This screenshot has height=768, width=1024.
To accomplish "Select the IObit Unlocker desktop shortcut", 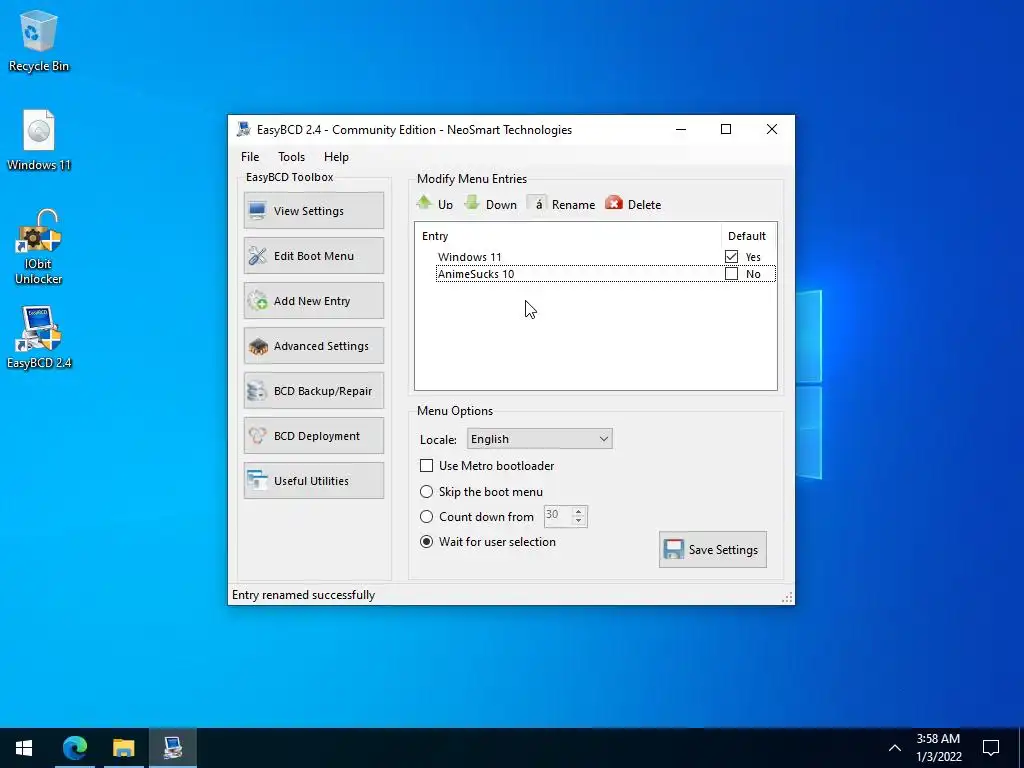I will click(x=39, y=247).
